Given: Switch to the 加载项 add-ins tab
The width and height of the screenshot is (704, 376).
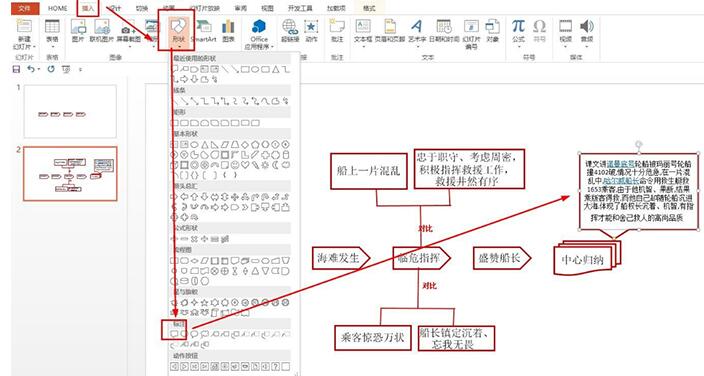Looking at the screenshot, I should (336, 8).
